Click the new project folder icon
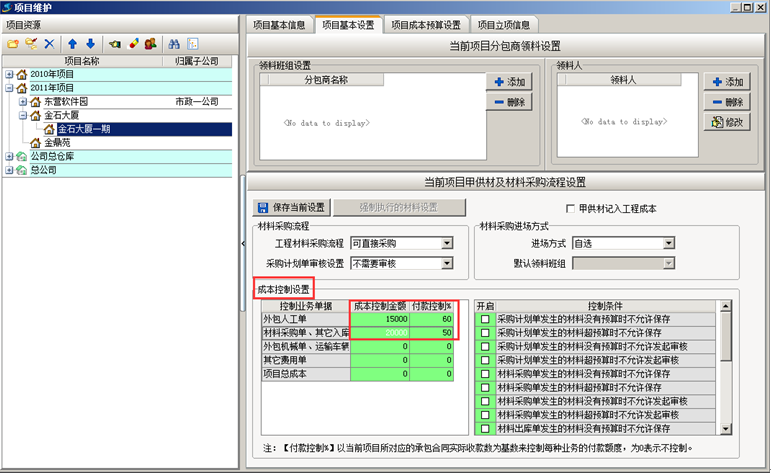The height and width of the screenshot is (474, 771). pyautogui.click(x=13, y=44)
